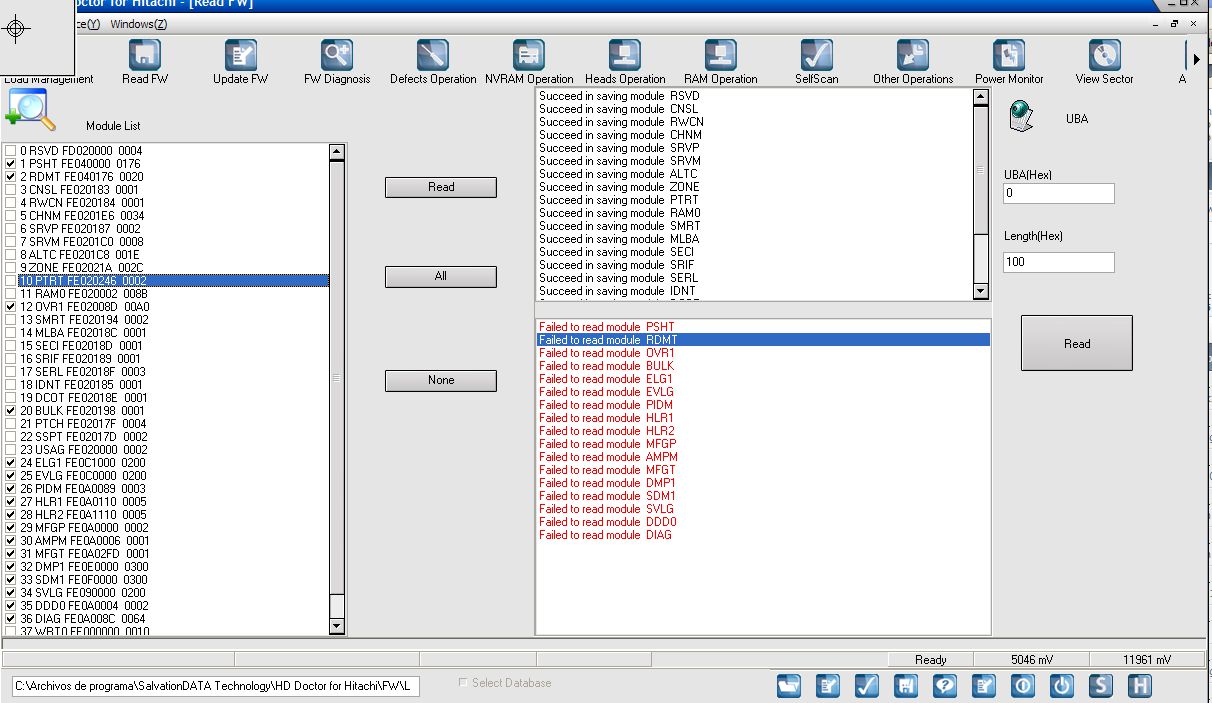This screenshot has width=1212, height=703.
Task: Click the 'H' icon in bottom toolbar
Action: coord(1140,686)
